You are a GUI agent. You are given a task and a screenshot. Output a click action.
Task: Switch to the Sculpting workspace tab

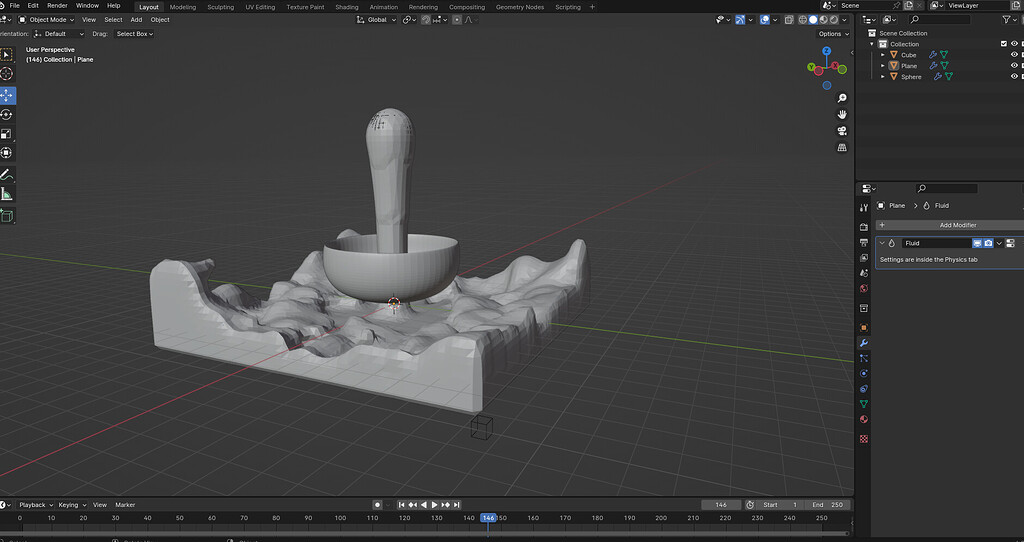221,7
